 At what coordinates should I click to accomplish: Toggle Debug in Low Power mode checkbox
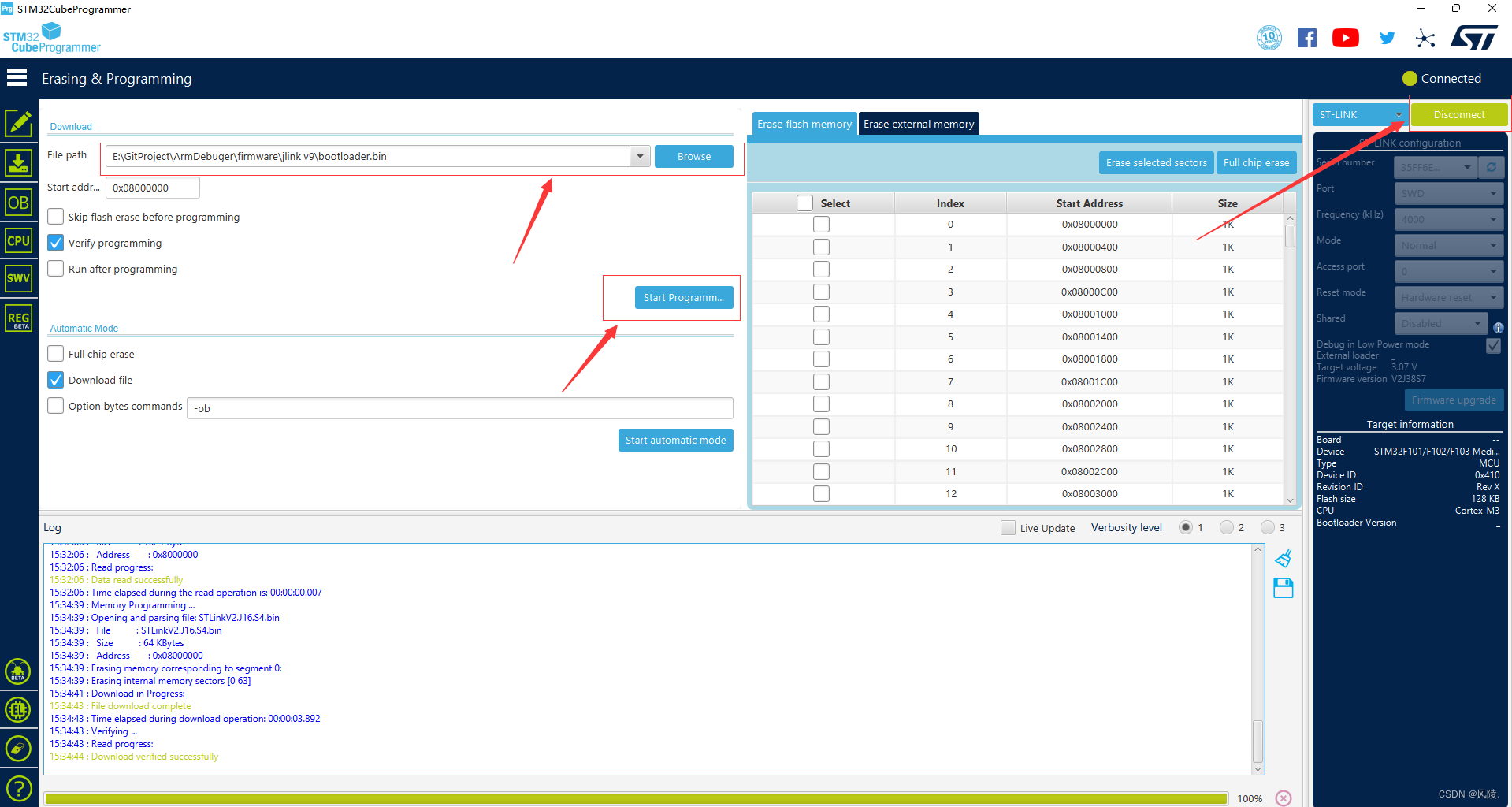pyautogui.click(x=1493, y=345)
